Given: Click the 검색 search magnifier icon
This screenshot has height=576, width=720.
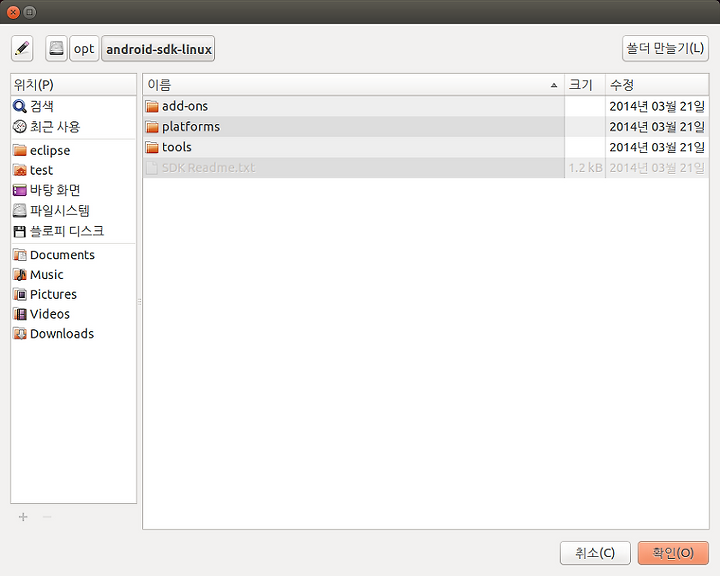Looking at the screenshot, I should (x=19, y=106).
